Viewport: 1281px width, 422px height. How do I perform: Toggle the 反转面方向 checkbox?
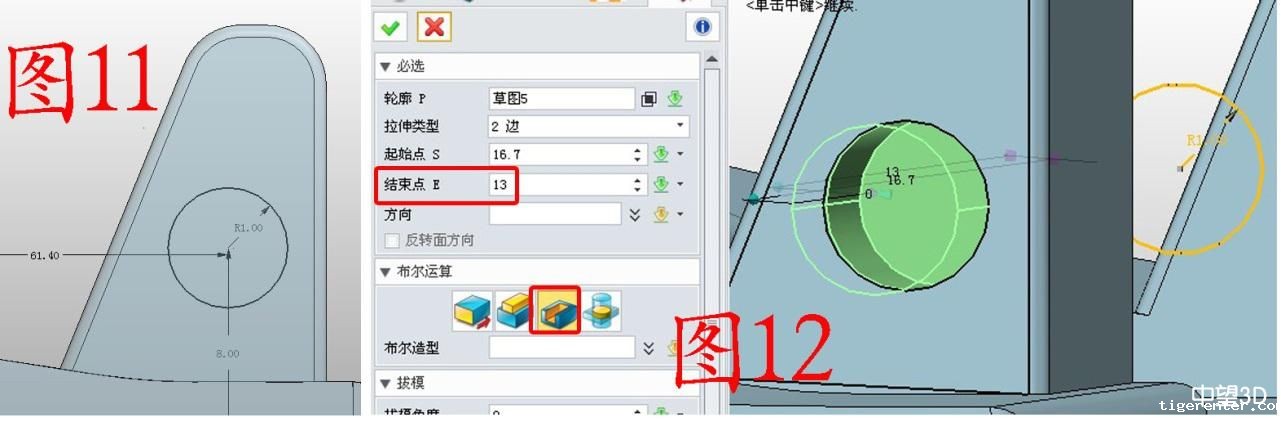(x=392, y=241)
